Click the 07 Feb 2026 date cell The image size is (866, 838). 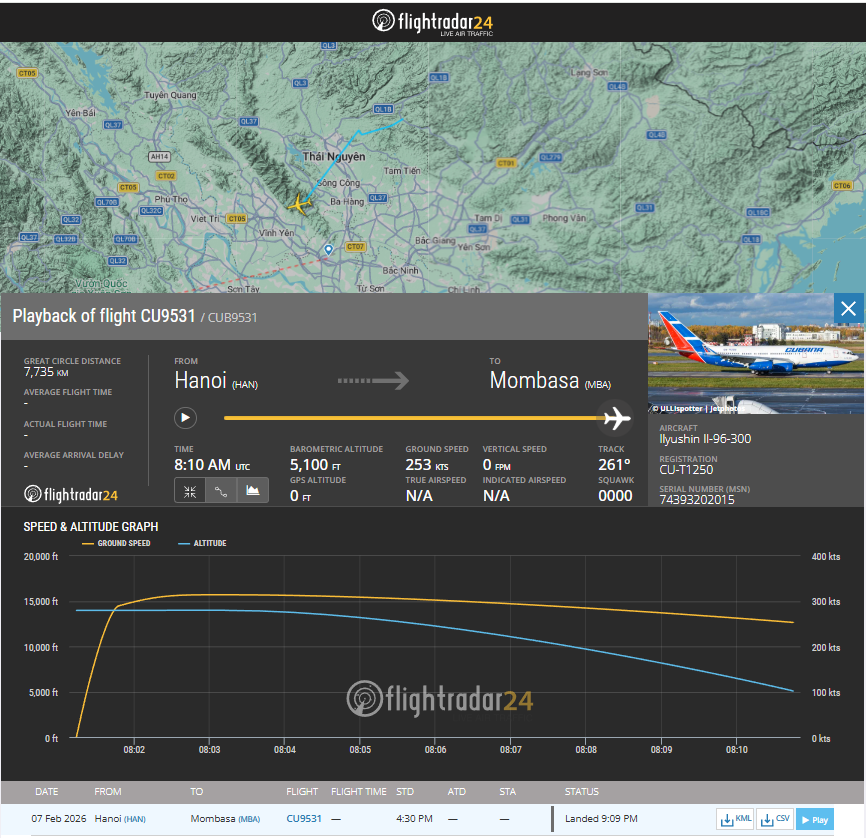pos(59,819)
